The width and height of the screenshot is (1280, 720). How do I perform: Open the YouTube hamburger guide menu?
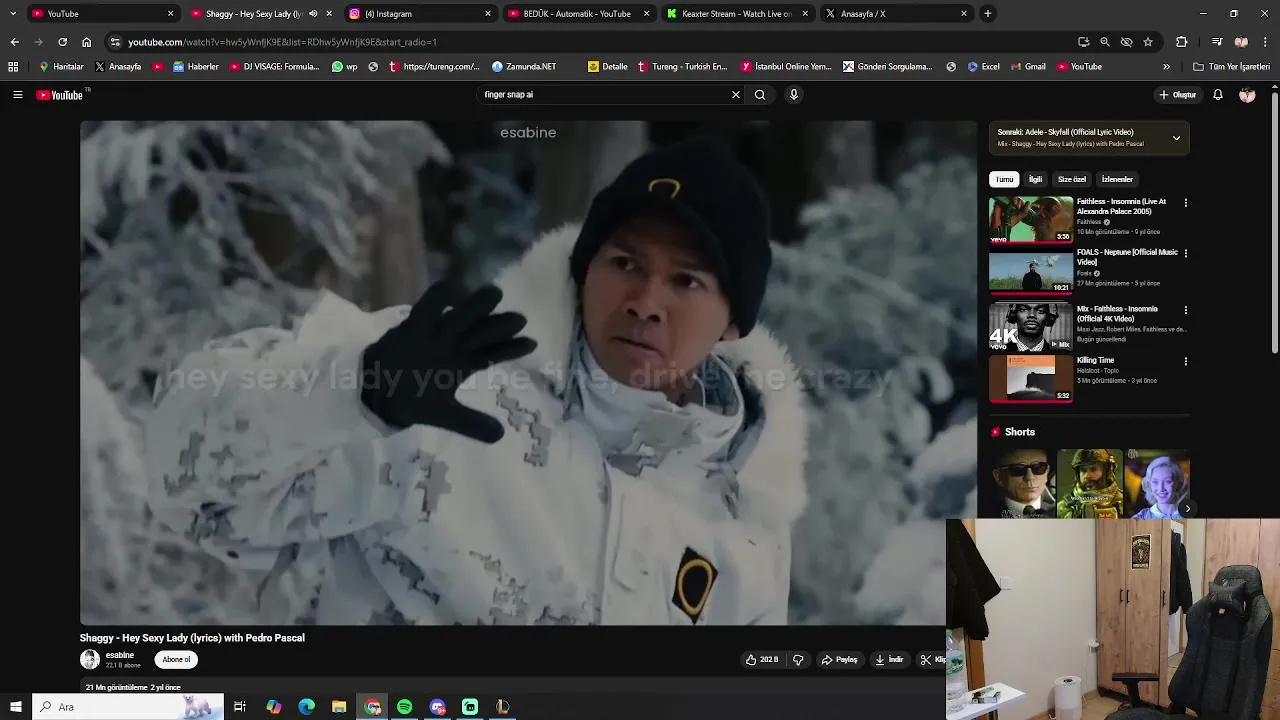tap(17, 95)
